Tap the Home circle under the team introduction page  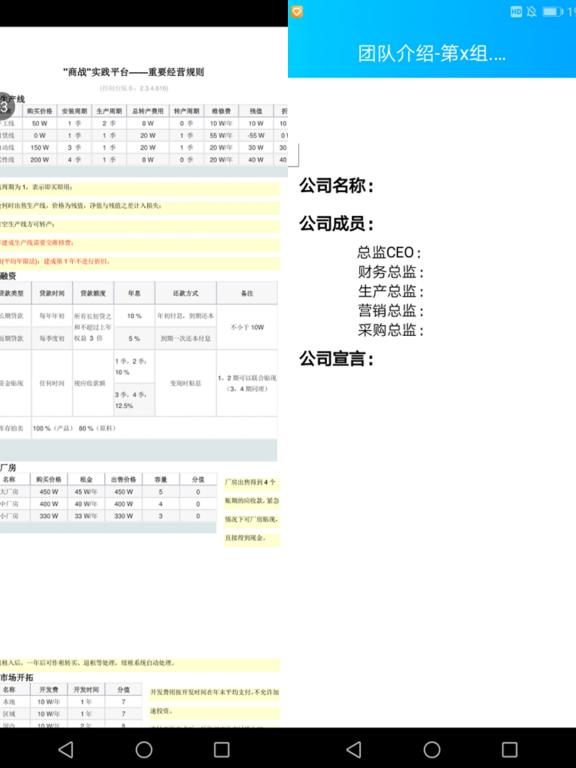click(x=432, y=749)
